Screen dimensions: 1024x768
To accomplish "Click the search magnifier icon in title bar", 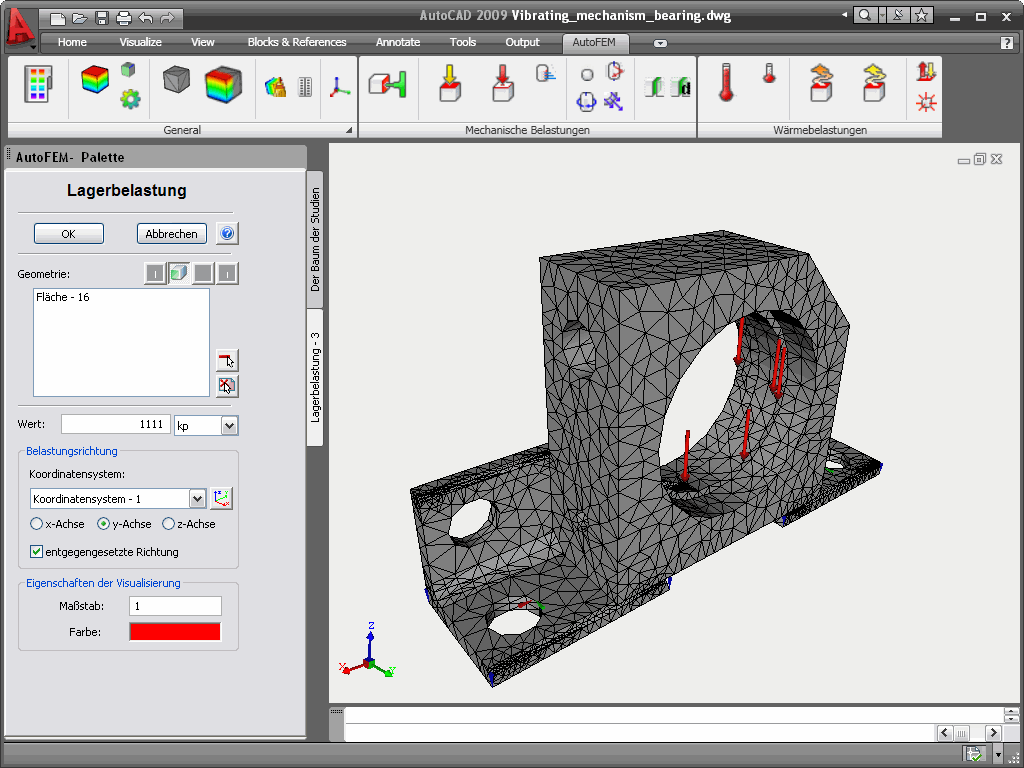I will pos(865,16).
